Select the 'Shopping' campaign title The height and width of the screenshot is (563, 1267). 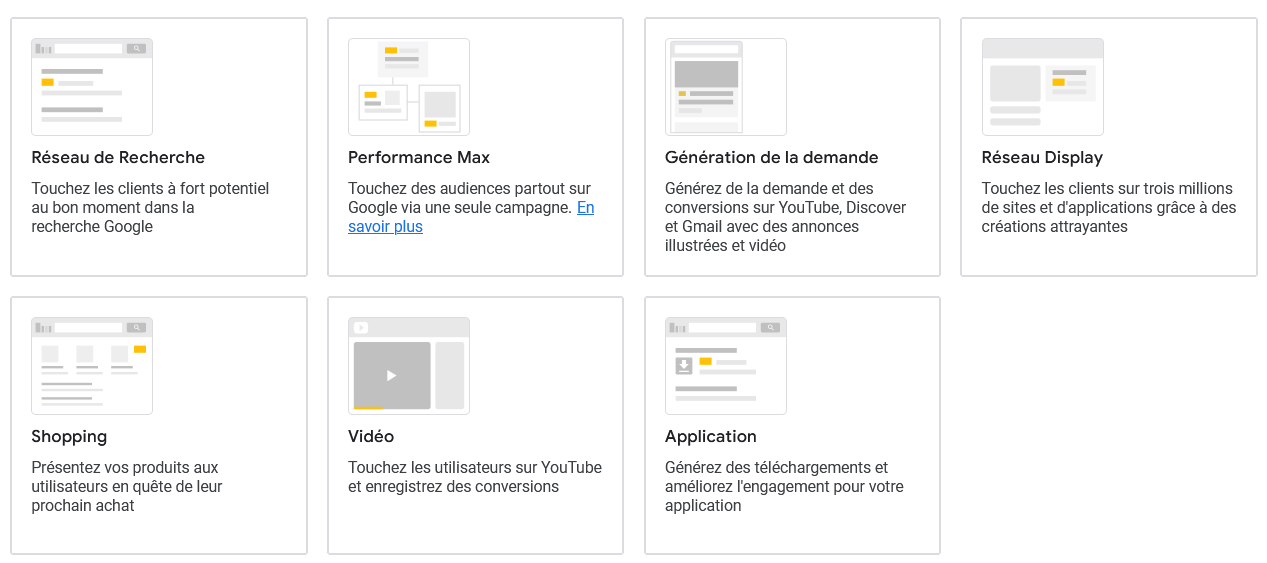pos(69,436)
